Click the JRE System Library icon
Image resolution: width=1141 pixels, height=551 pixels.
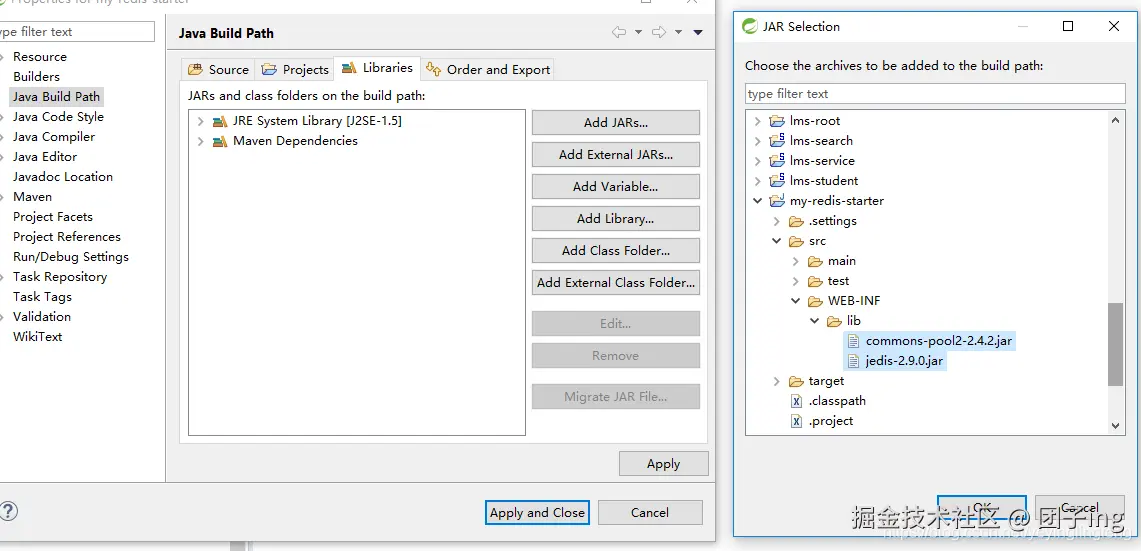(x=219, y=121)
